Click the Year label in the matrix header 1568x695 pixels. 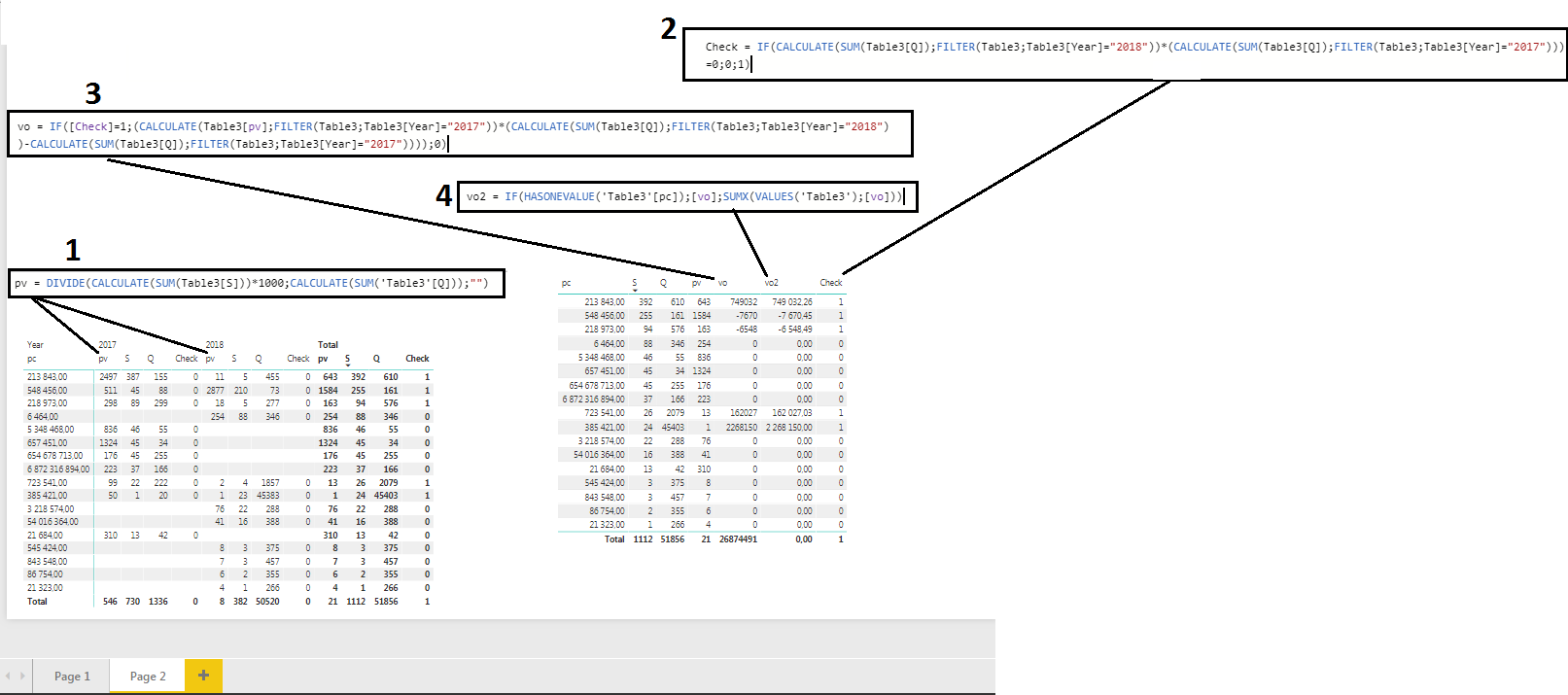point(35,345)
